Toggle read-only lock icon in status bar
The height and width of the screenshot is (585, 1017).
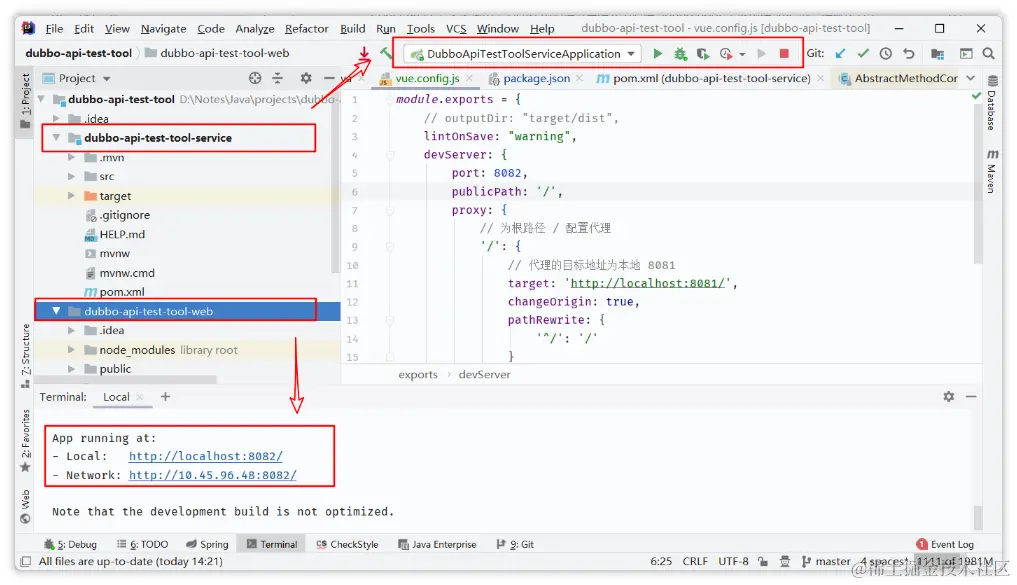[x=763, y=561]
